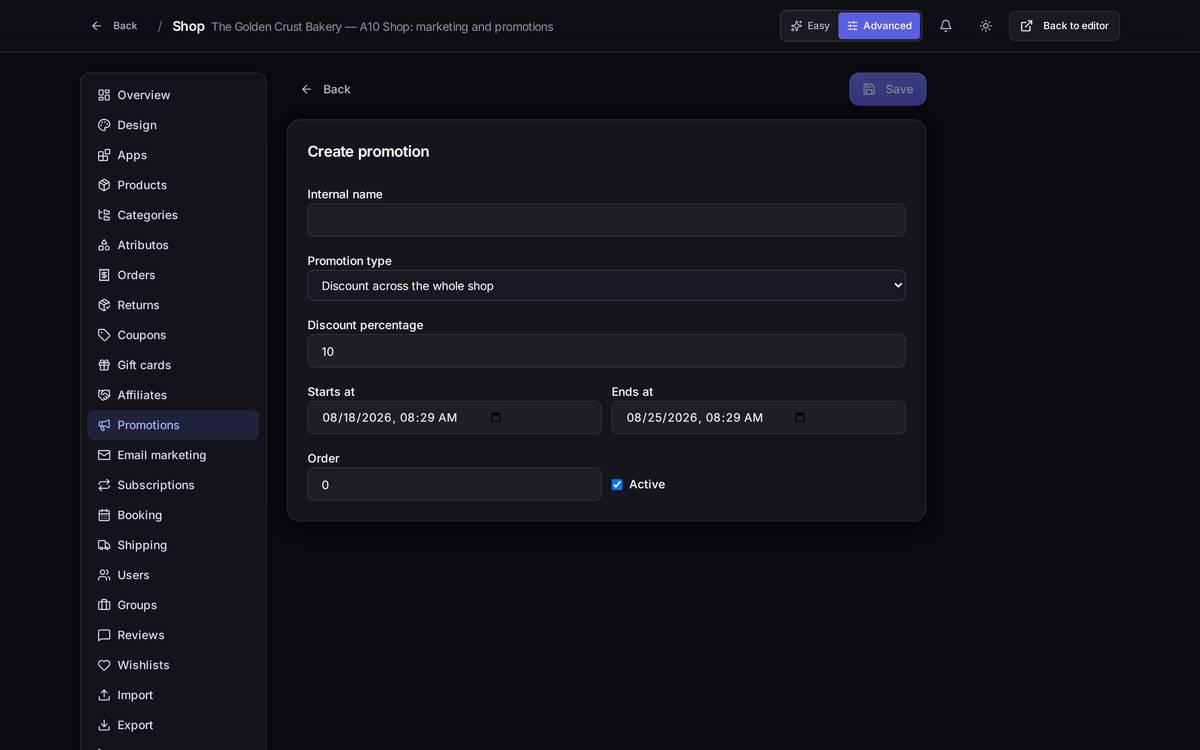This screenshot has width=1200, height=750.
Task: Click Back to editor button
Action: (x=1064, y=26)
